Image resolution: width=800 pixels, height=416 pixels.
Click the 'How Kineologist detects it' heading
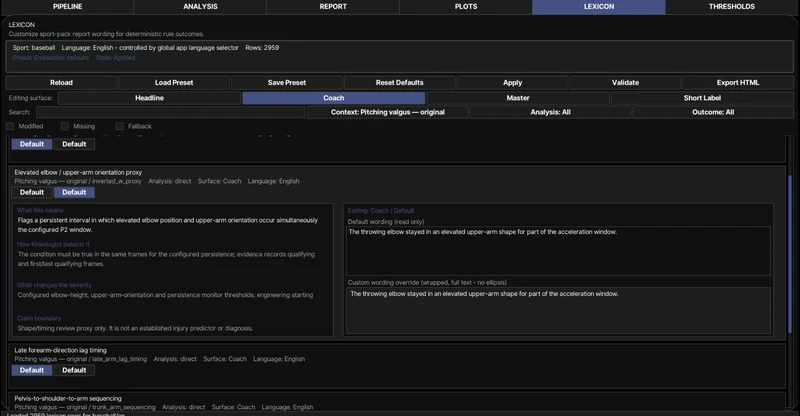(x=53, y=244)
